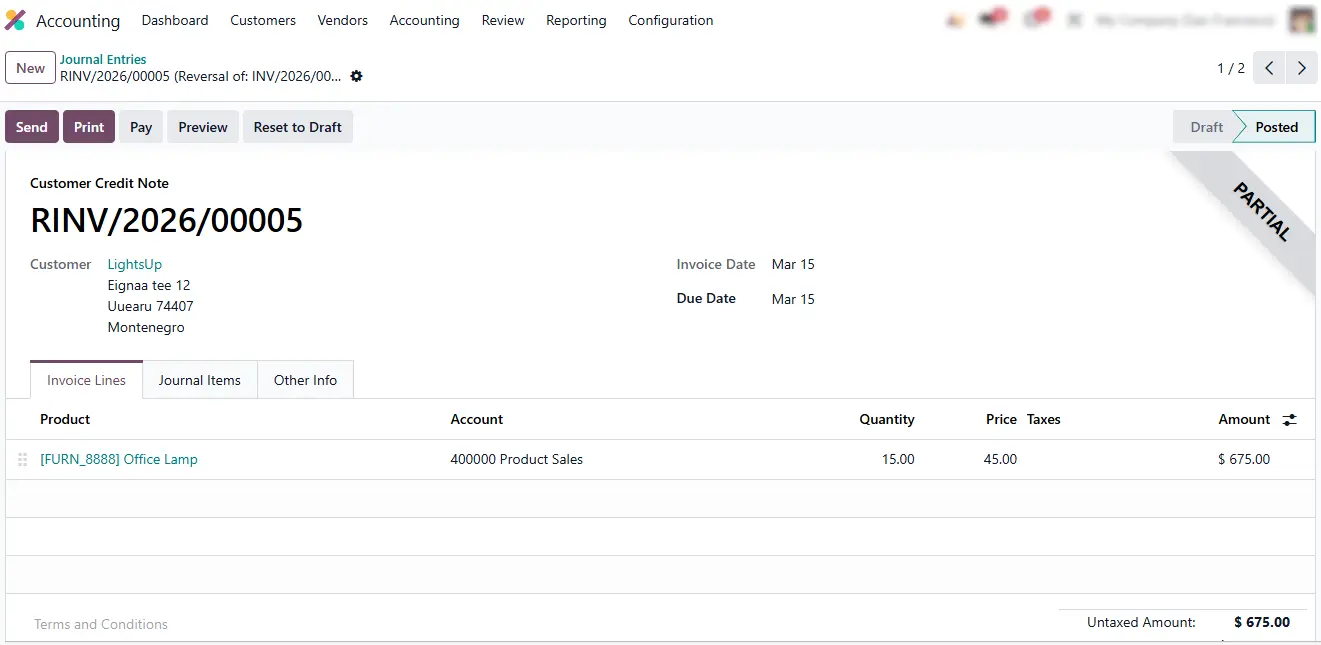The height and width of the screenshot is (645, 1321).
Task: Open the user avatar menu
Action: (1301, 20)
